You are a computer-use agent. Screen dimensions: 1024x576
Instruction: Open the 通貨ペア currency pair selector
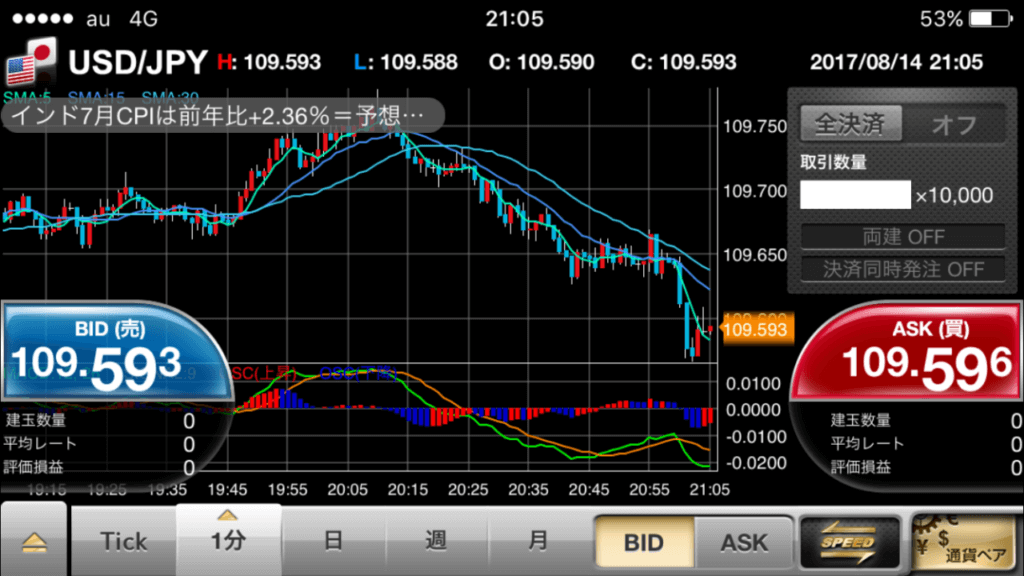pyautogui.click(x=964, y=542)
